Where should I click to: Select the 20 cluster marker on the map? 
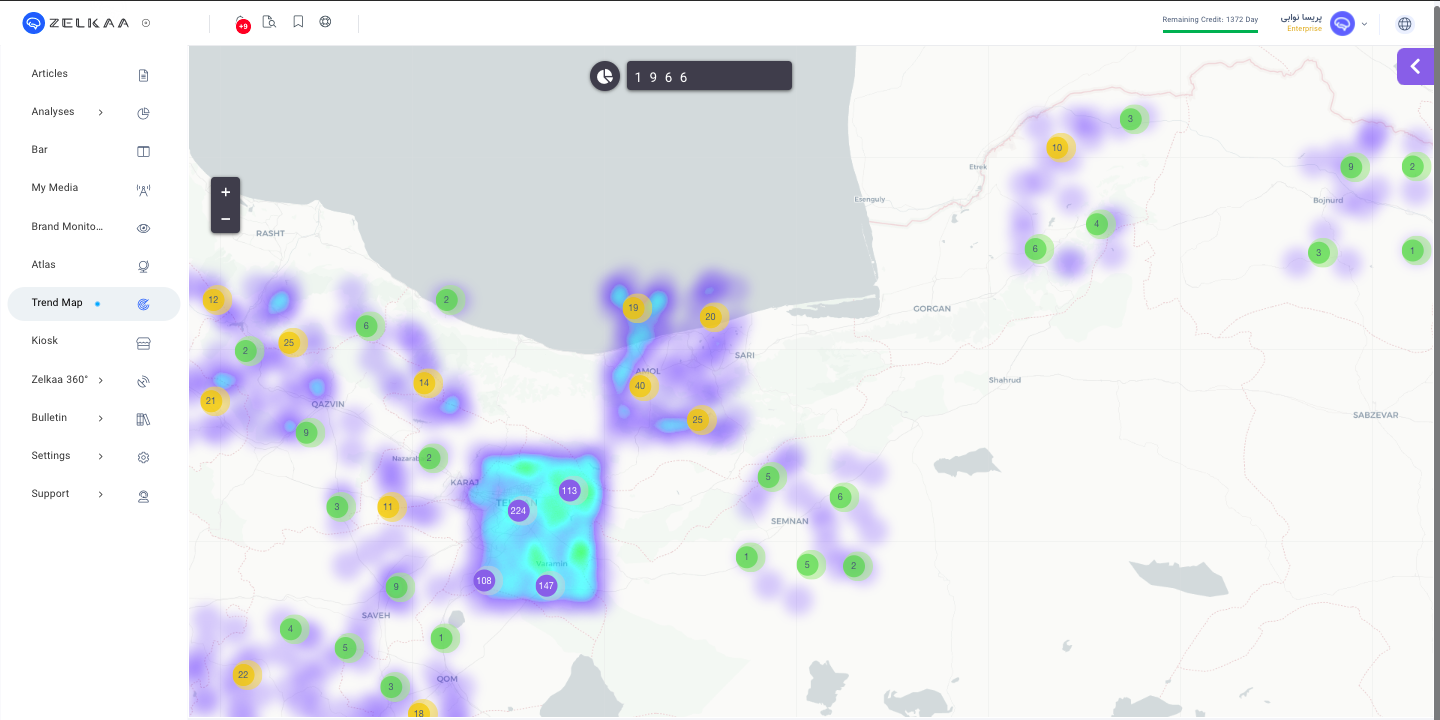(710, 316)
